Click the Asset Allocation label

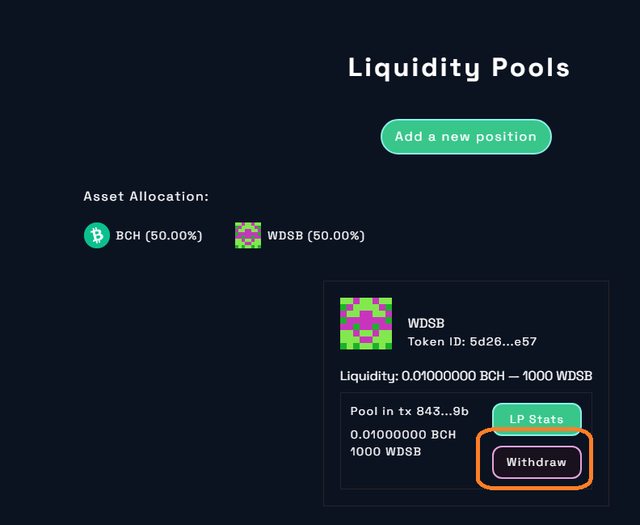146,196
